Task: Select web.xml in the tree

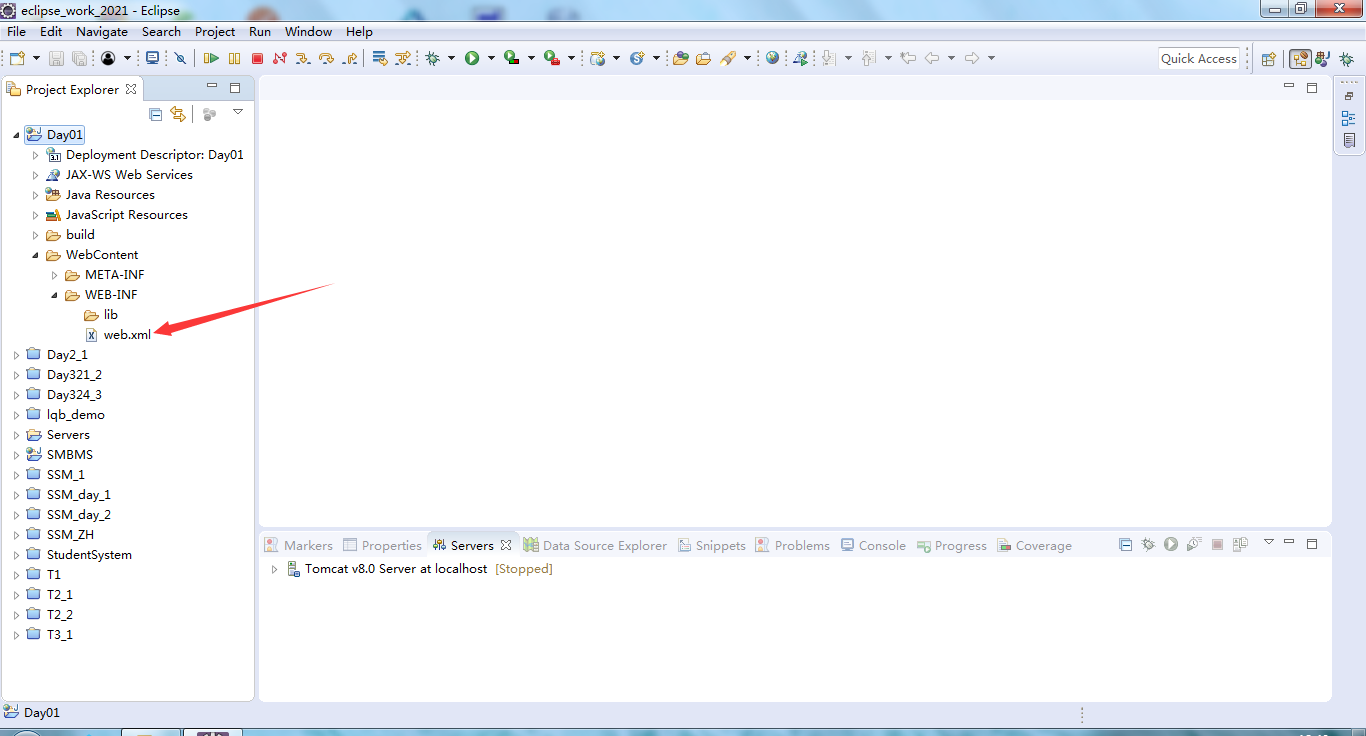Action: pyautogui.click(x=127, y=335)
